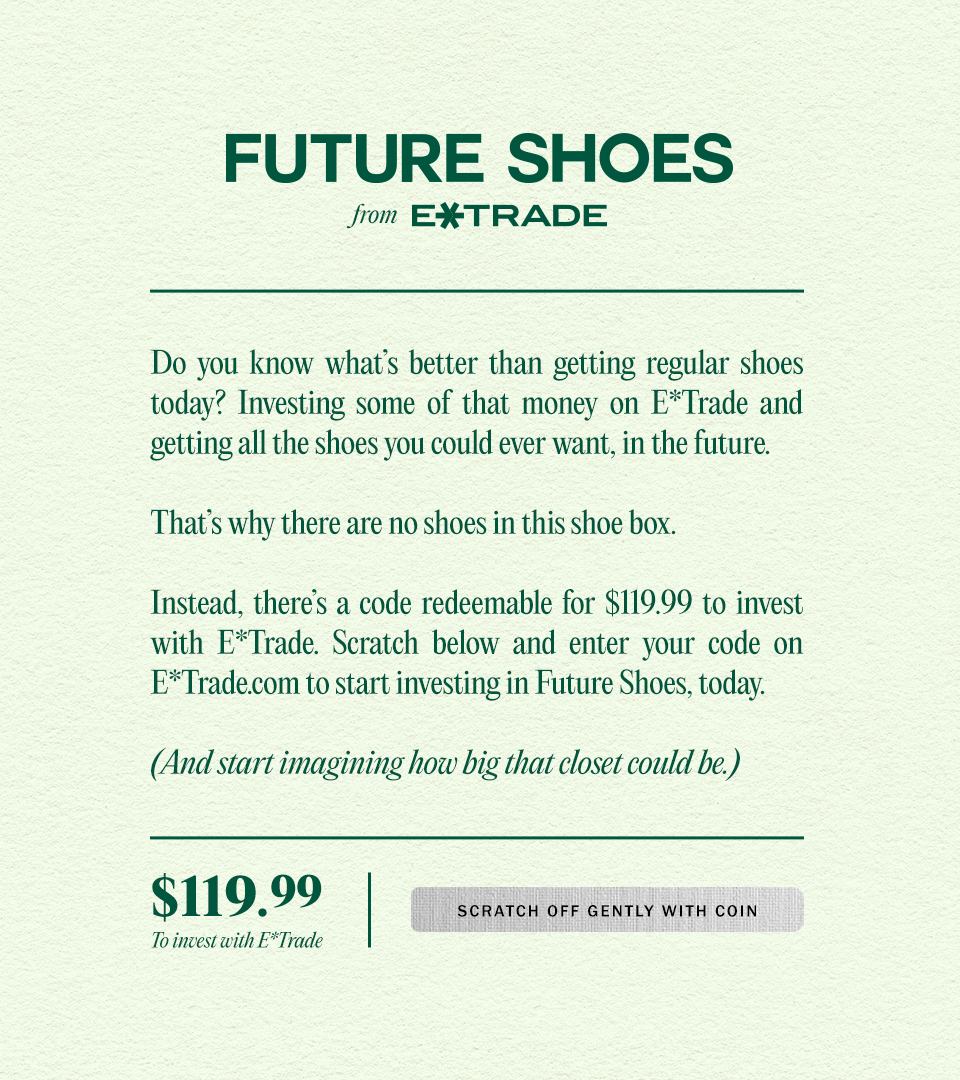Click the E*TRADE logo

coord(509,216)
